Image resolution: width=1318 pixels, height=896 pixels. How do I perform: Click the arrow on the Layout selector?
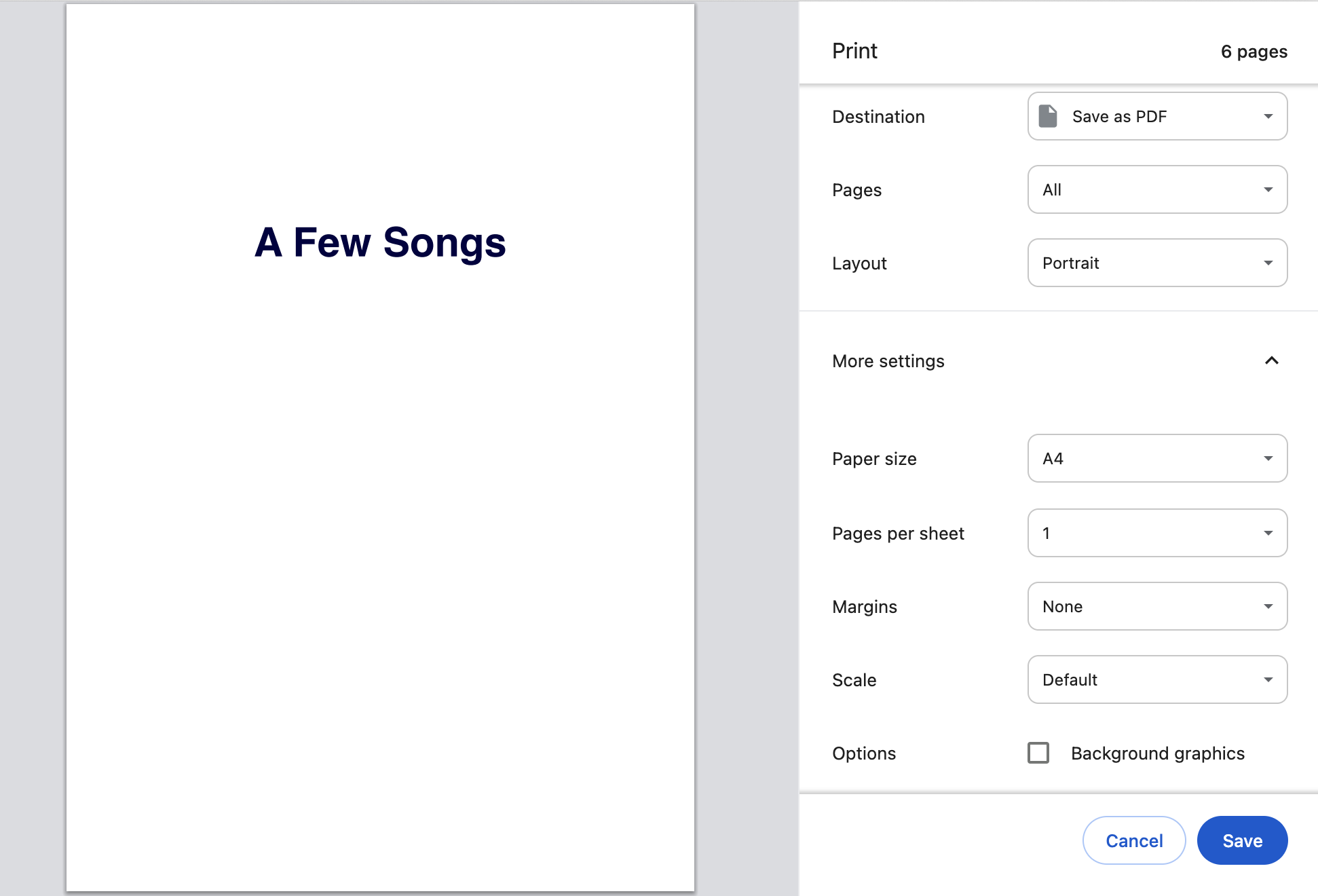tap(1269, 263)
